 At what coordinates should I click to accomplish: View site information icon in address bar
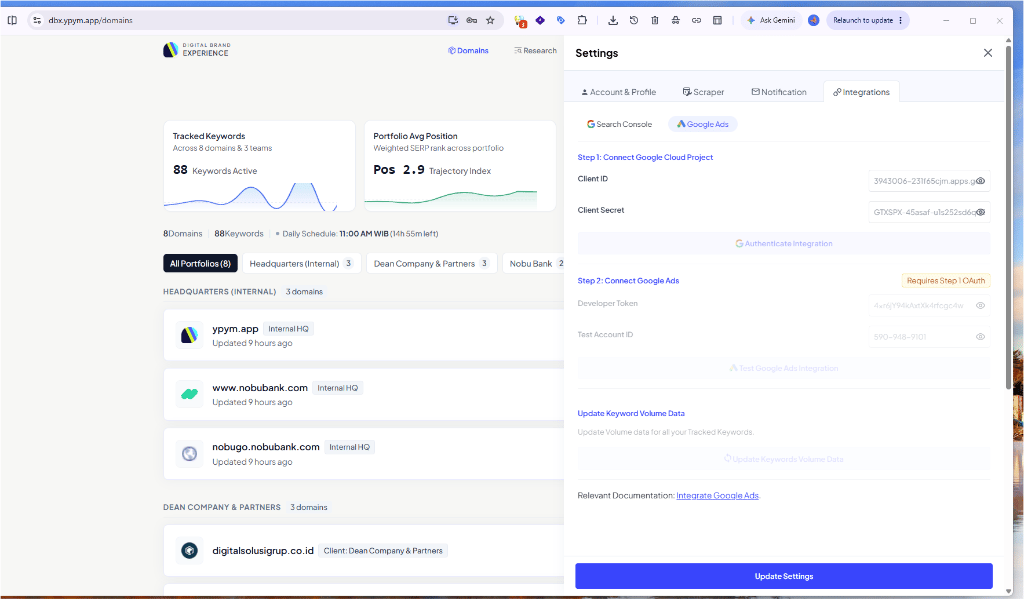pyautogui.click(x=37, y=20)
